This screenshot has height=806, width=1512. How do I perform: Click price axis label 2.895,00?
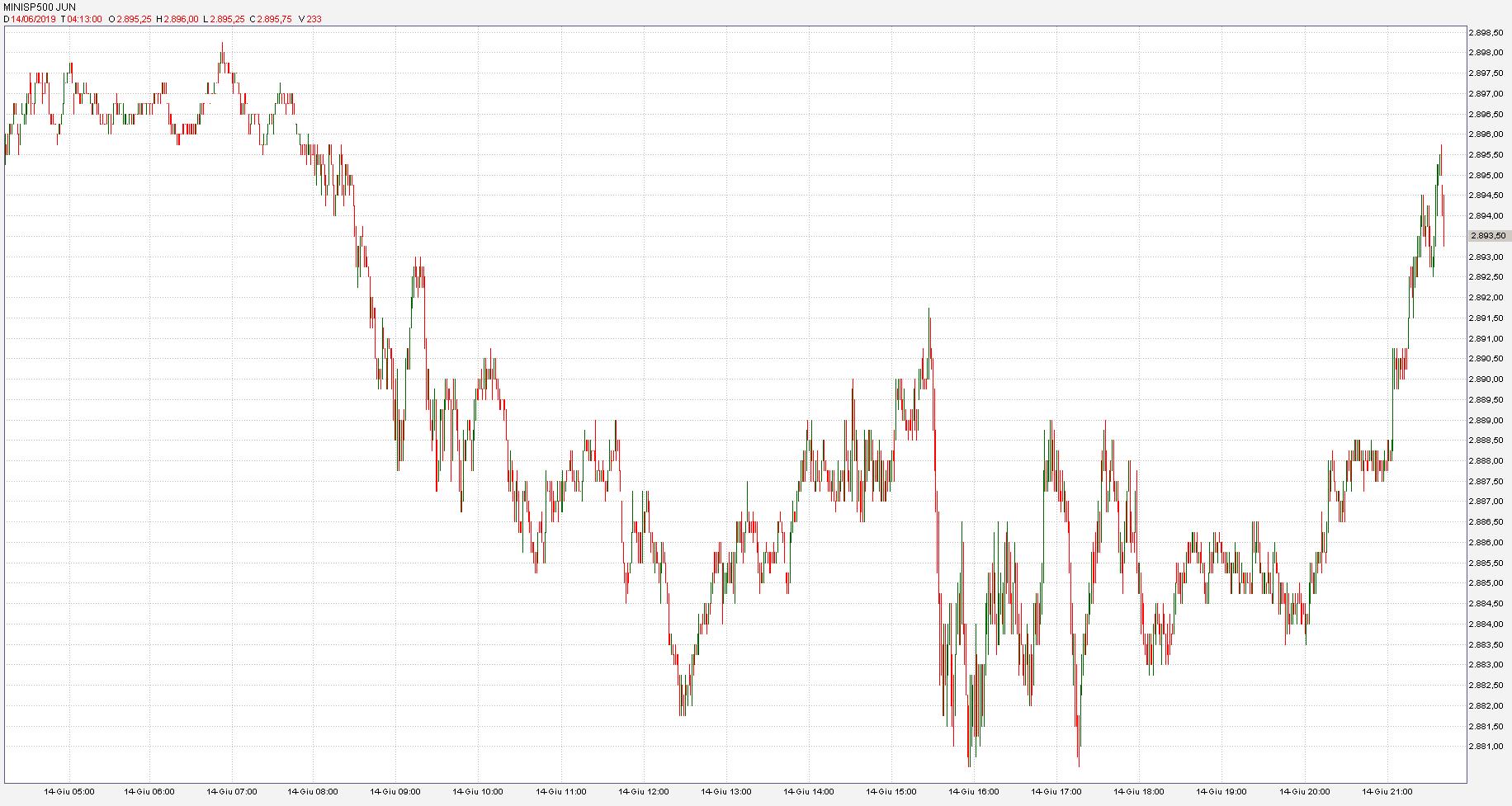[x=1486, y=175]
